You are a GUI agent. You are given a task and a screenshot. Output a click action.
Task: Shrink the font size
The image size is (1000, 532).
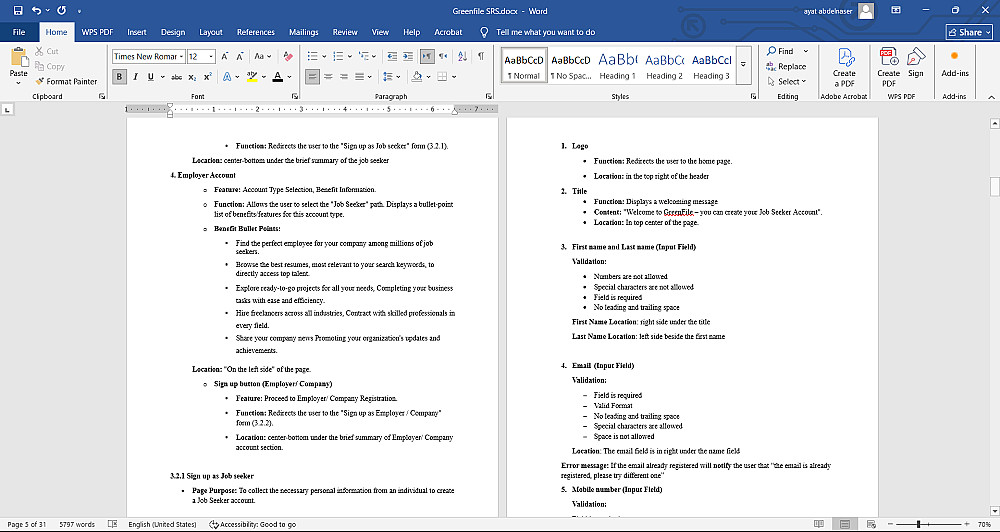pos(240,56)
